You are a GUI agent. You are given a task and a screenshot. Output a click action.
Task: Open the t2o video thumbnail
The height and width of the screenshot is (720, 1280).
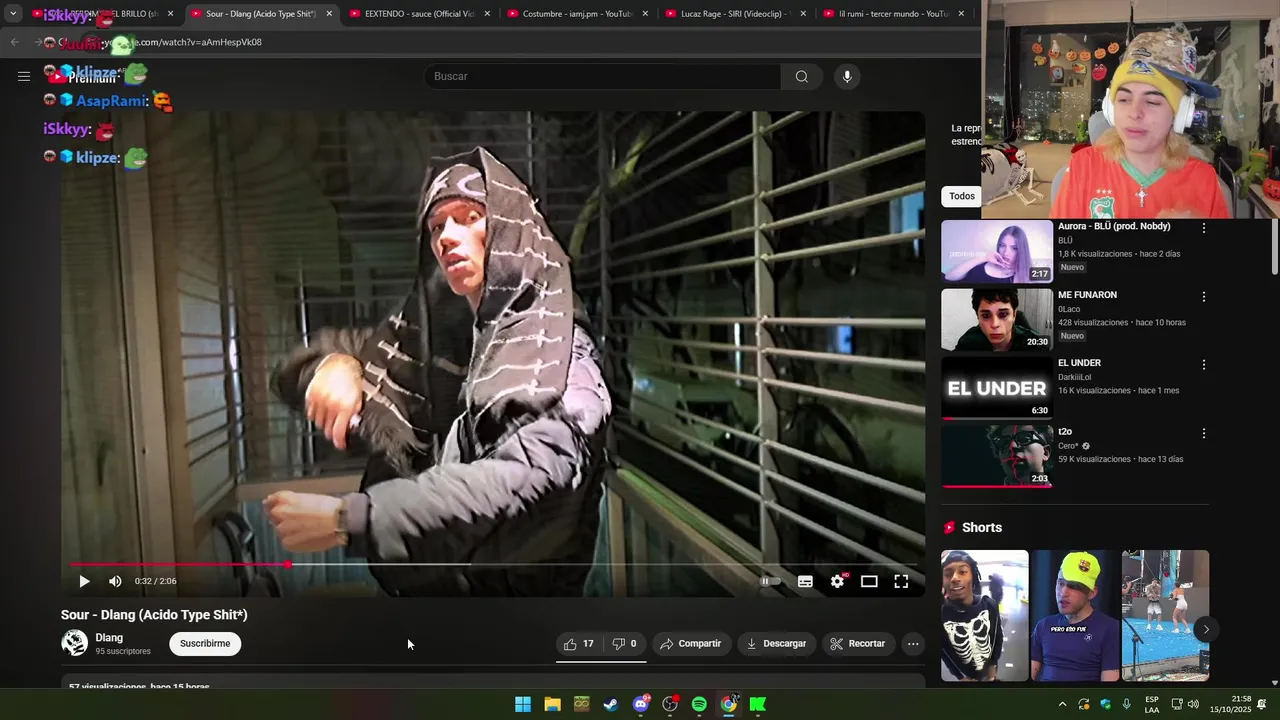(x=997, y=456)
